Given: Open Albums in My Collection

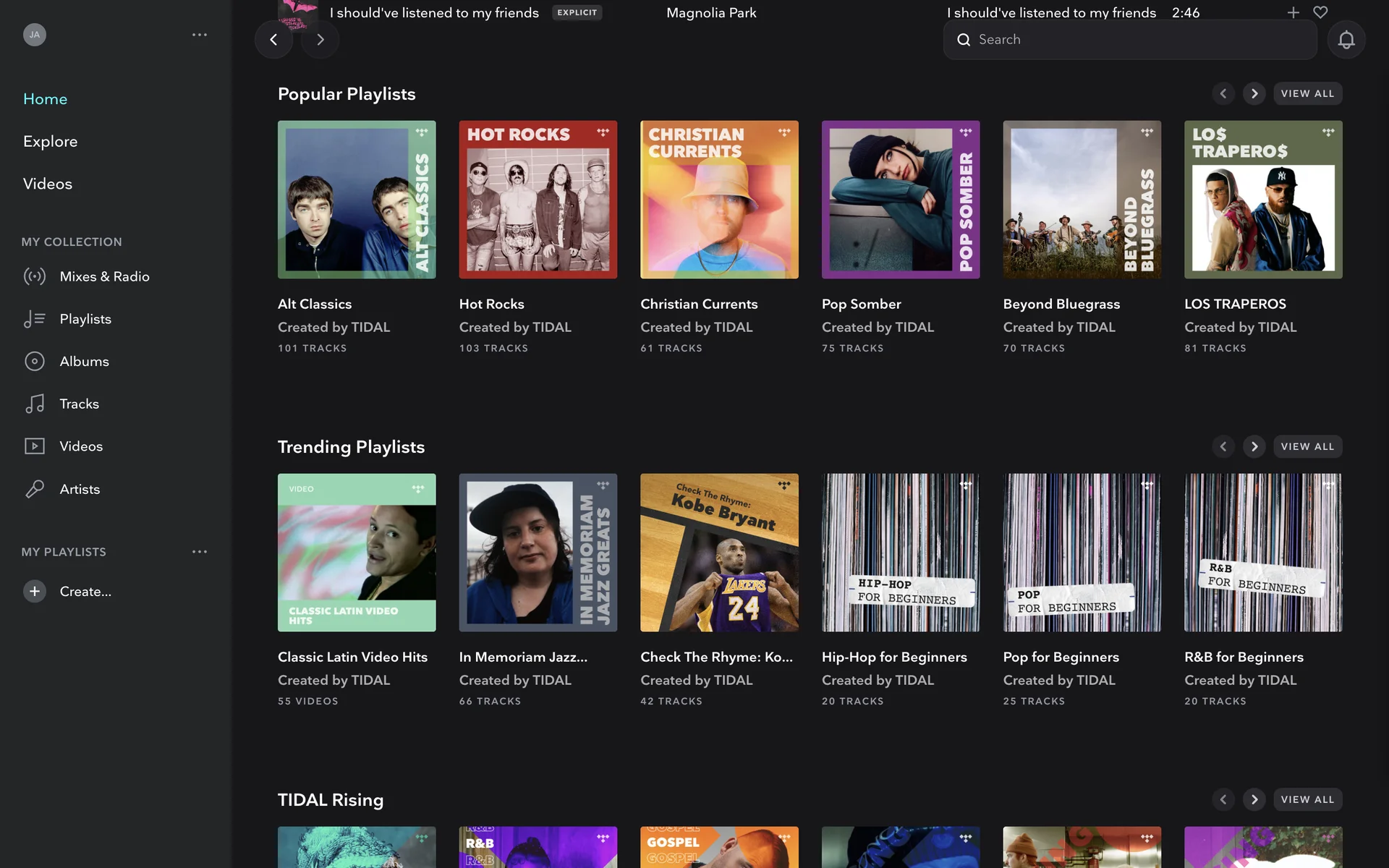Looking at the screenshot, I should 84,362.
